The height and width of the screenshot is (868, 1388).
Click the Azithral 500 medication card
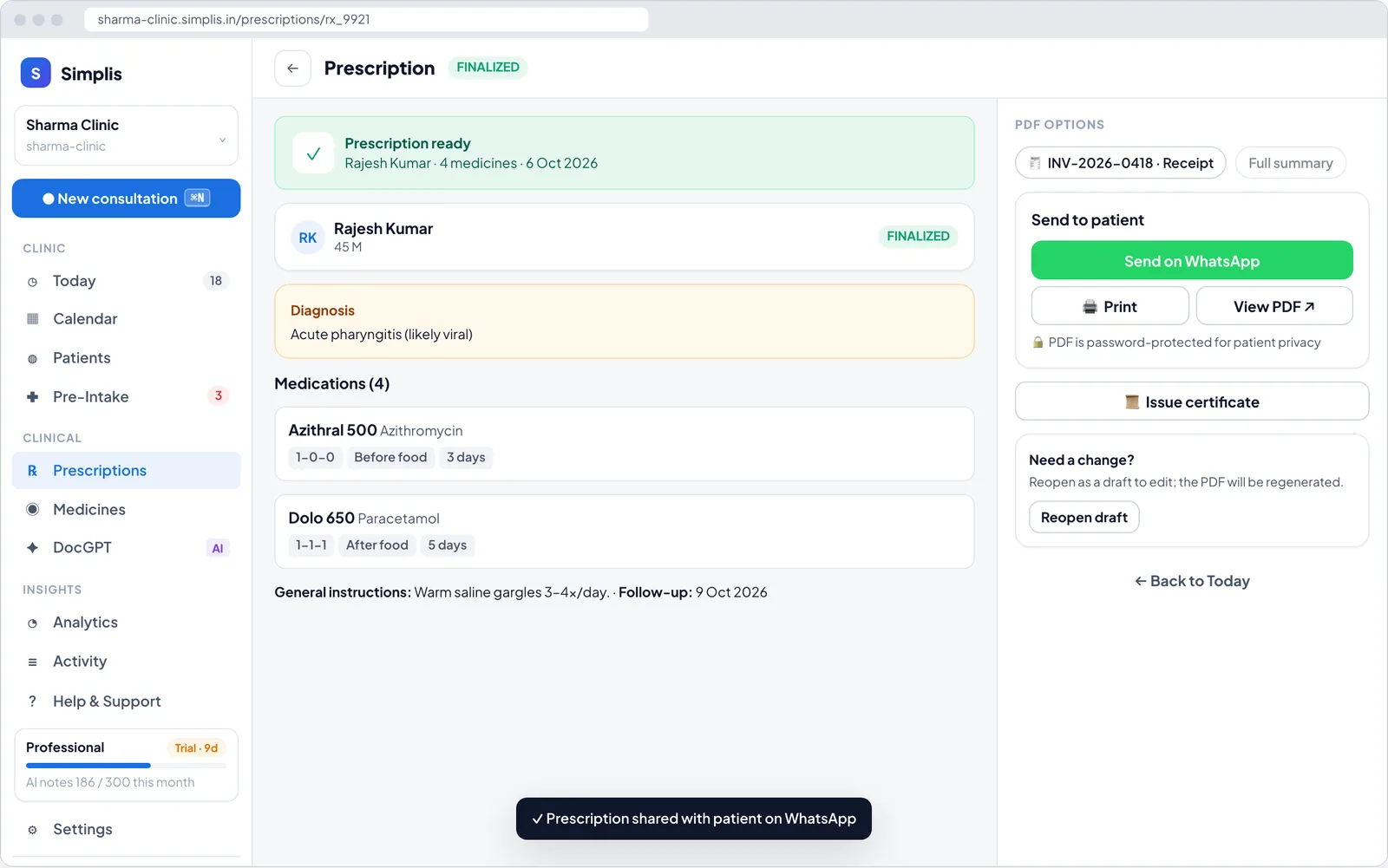click(625, 444)
